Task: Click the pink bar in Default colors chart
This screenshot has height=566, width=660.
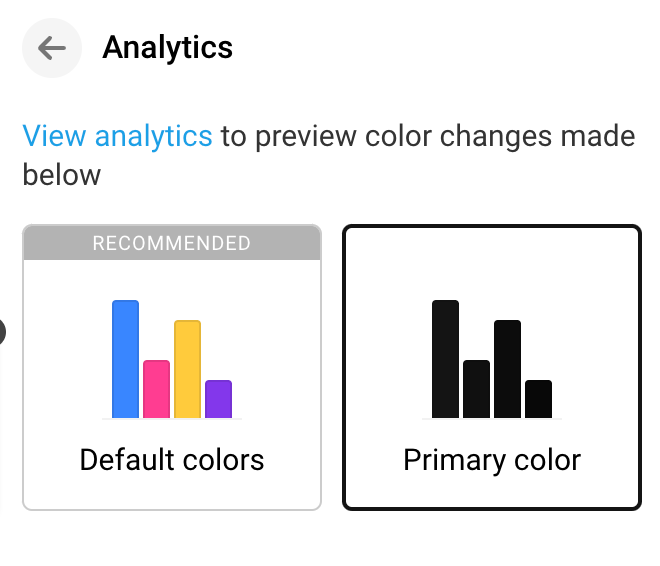Action: pyautogui.click(x=156, y=389)
